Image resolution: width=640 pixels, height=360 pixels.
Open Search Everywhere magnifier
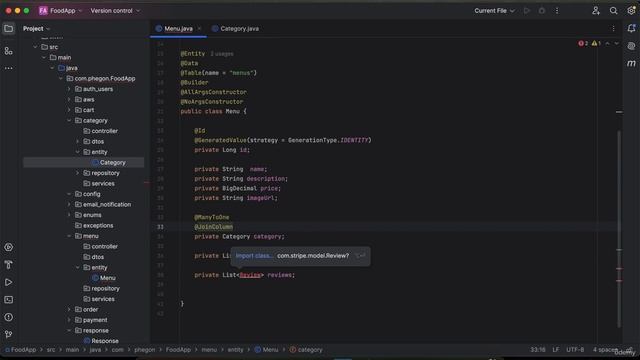(613, 11)
